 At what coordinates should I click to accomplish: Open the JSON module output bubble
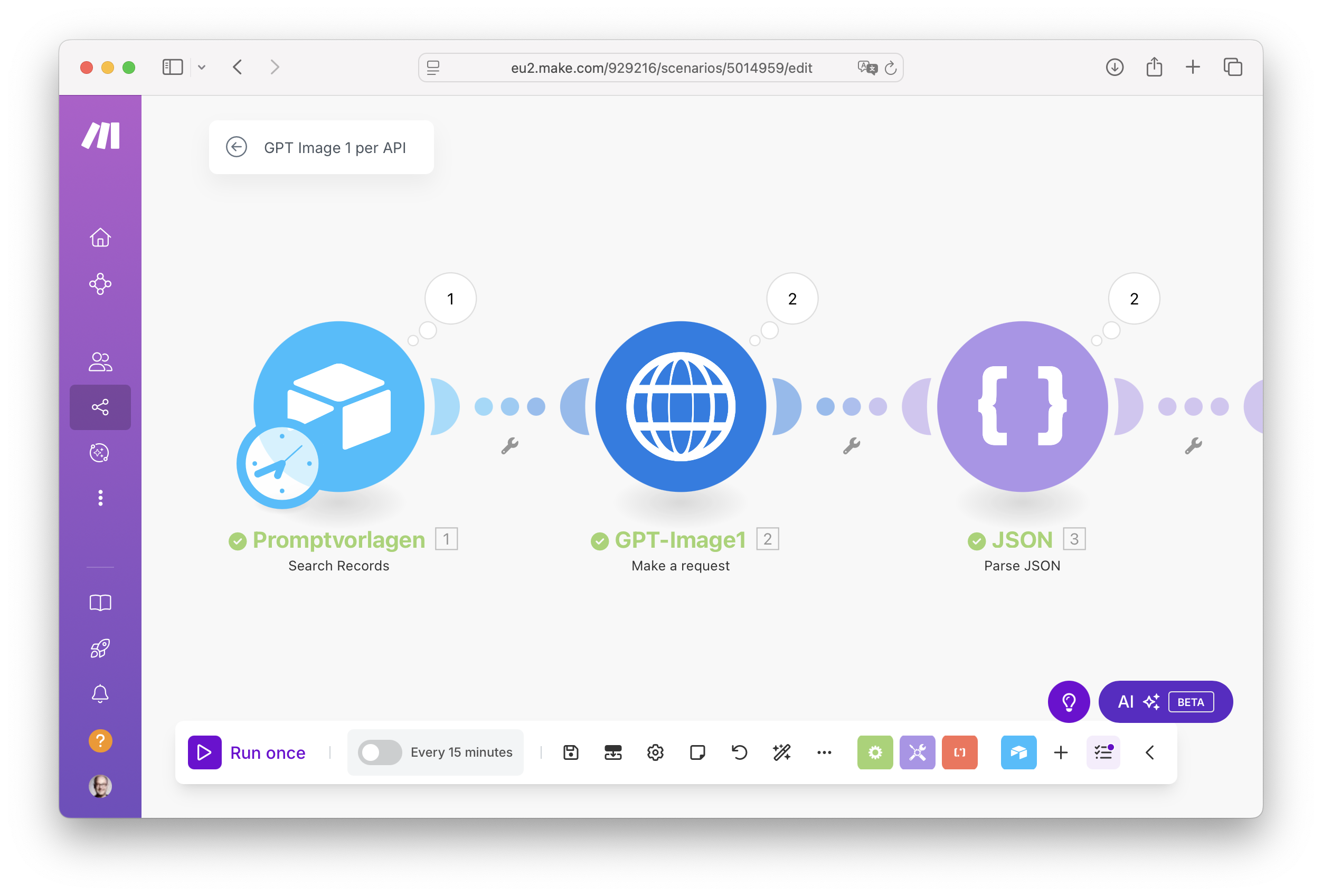coord(1134,299)
